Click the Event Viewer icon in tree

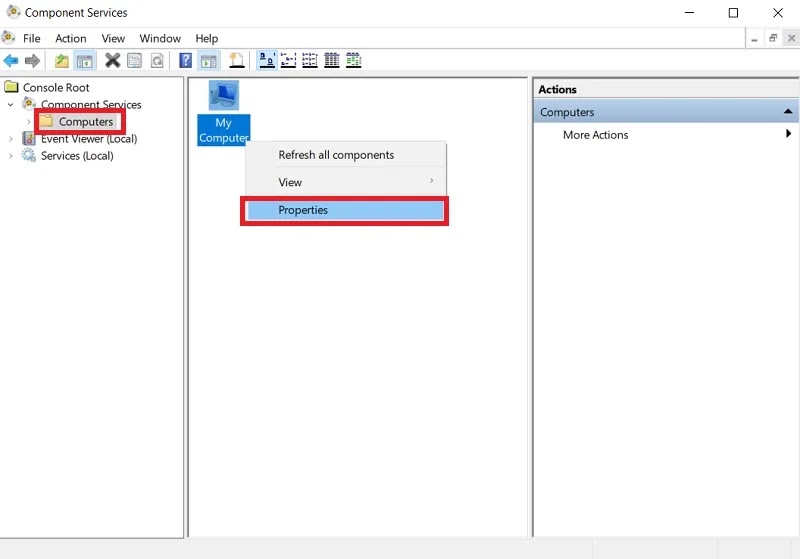click(29, 138)
